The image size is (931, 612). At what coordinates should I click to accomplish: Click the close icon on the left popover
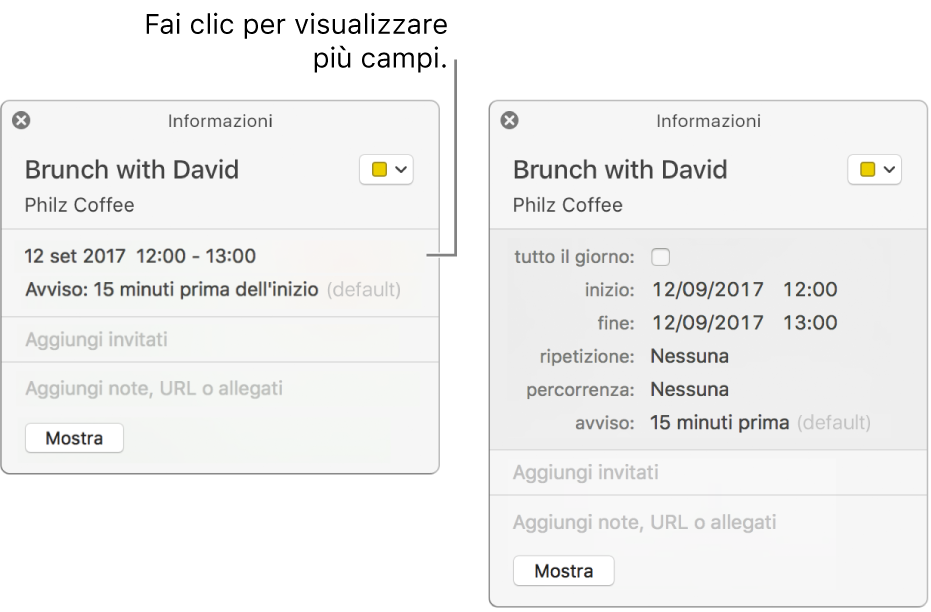click(20, 120)
